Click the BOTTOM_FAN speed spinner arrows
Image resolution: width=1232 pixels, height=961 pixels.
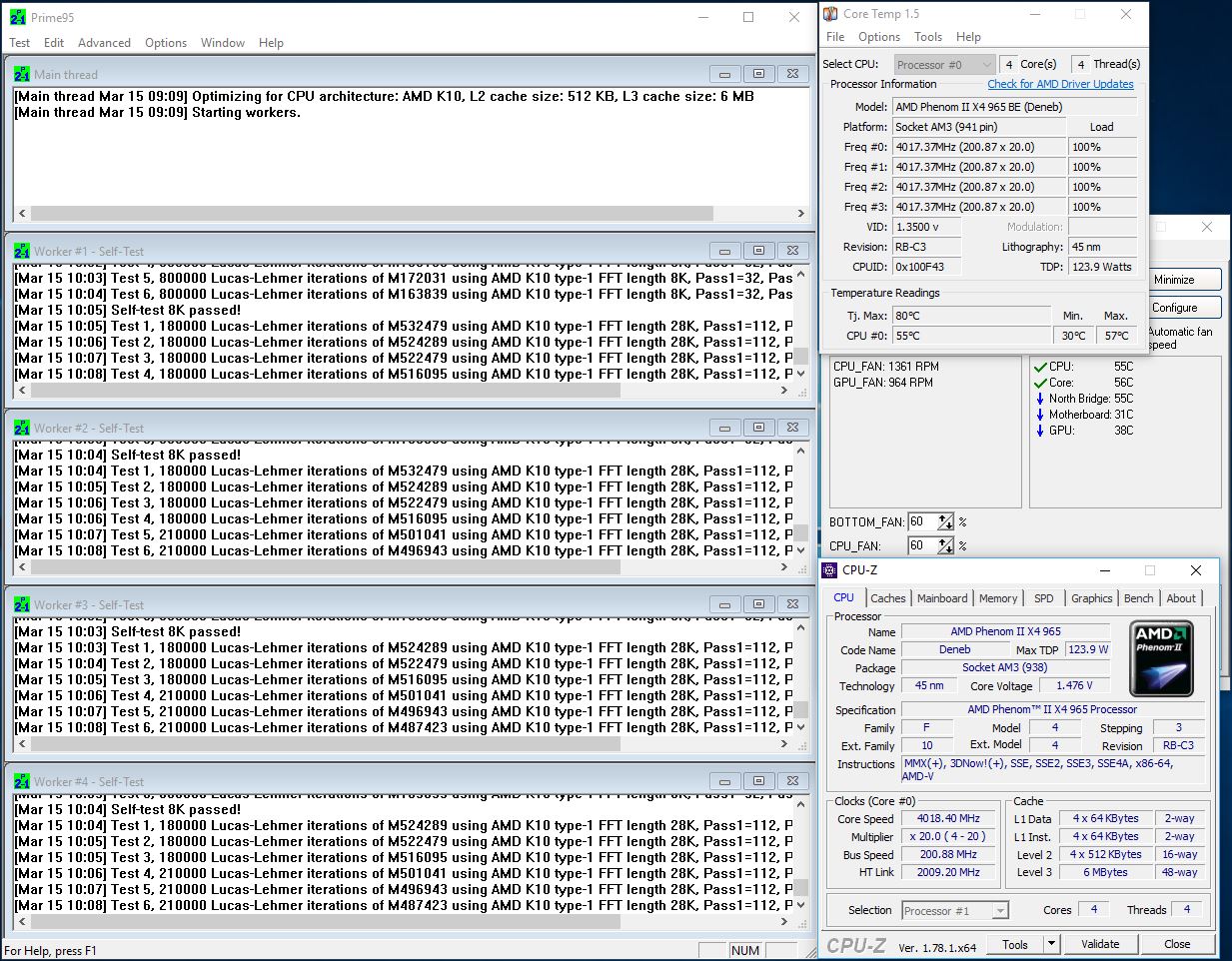click(x=945, y=521)
